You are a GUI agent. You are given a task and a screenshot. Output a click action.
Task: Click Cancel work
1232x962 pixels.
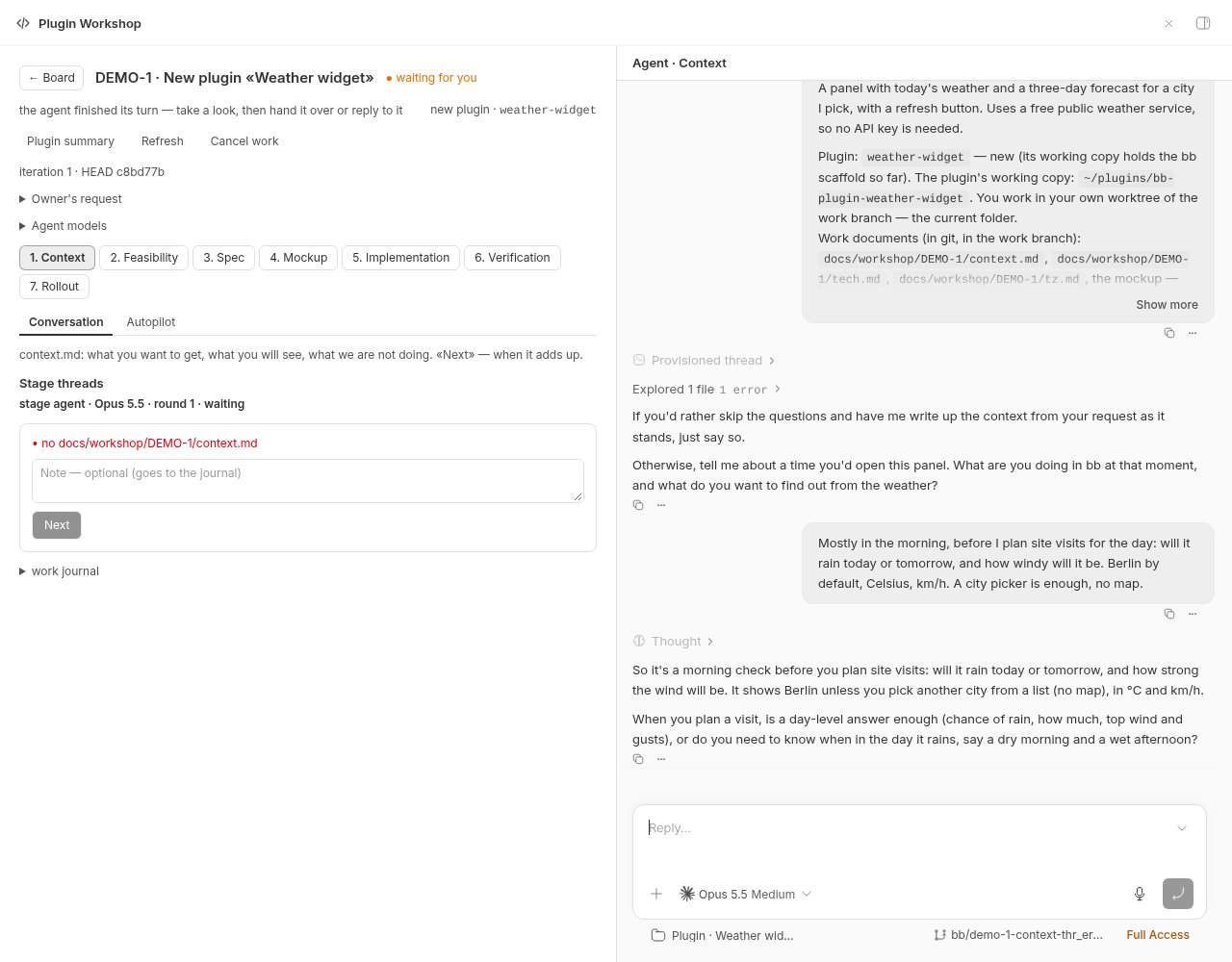pyautogui.click(x=244, y=141)
